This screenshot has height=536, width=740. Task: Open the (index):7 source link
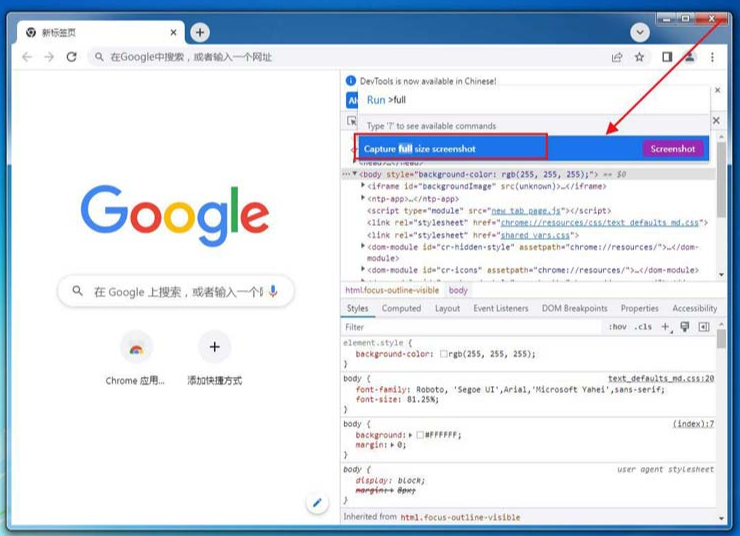pos(693,424)
